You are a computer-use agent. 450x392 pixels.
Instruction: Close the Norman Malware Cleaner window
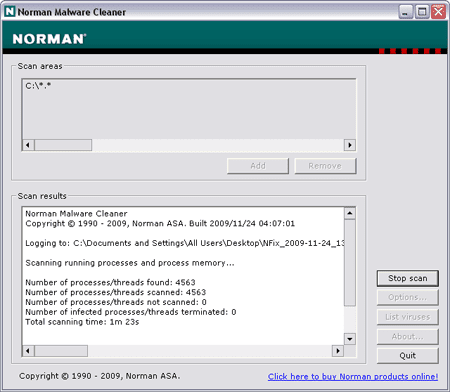pyautogui.click(x=438, y=12)
